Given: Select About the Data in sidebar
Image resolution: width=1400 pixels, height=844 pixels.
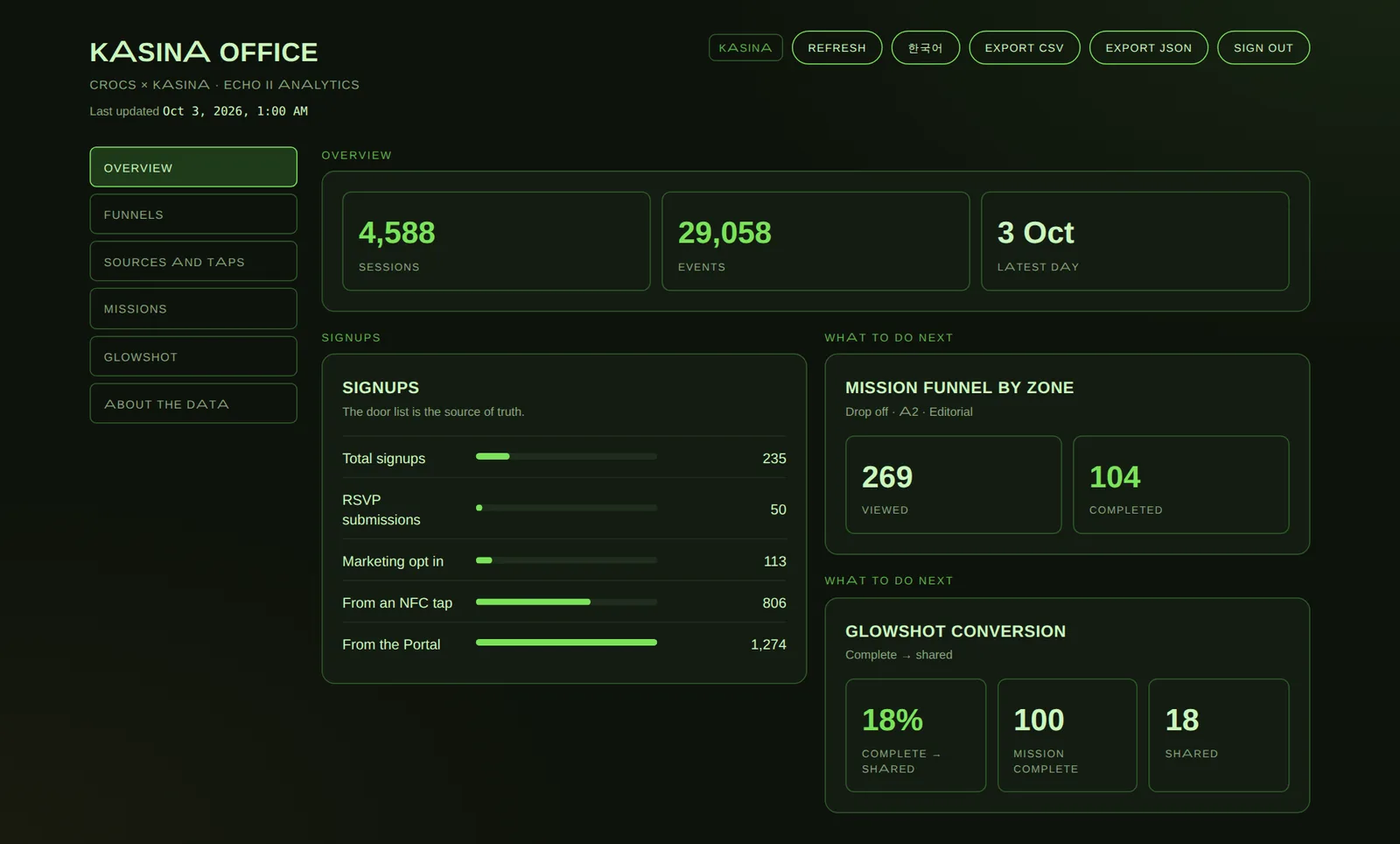Looking at the screenshot, I should click(x=193, y=404).
